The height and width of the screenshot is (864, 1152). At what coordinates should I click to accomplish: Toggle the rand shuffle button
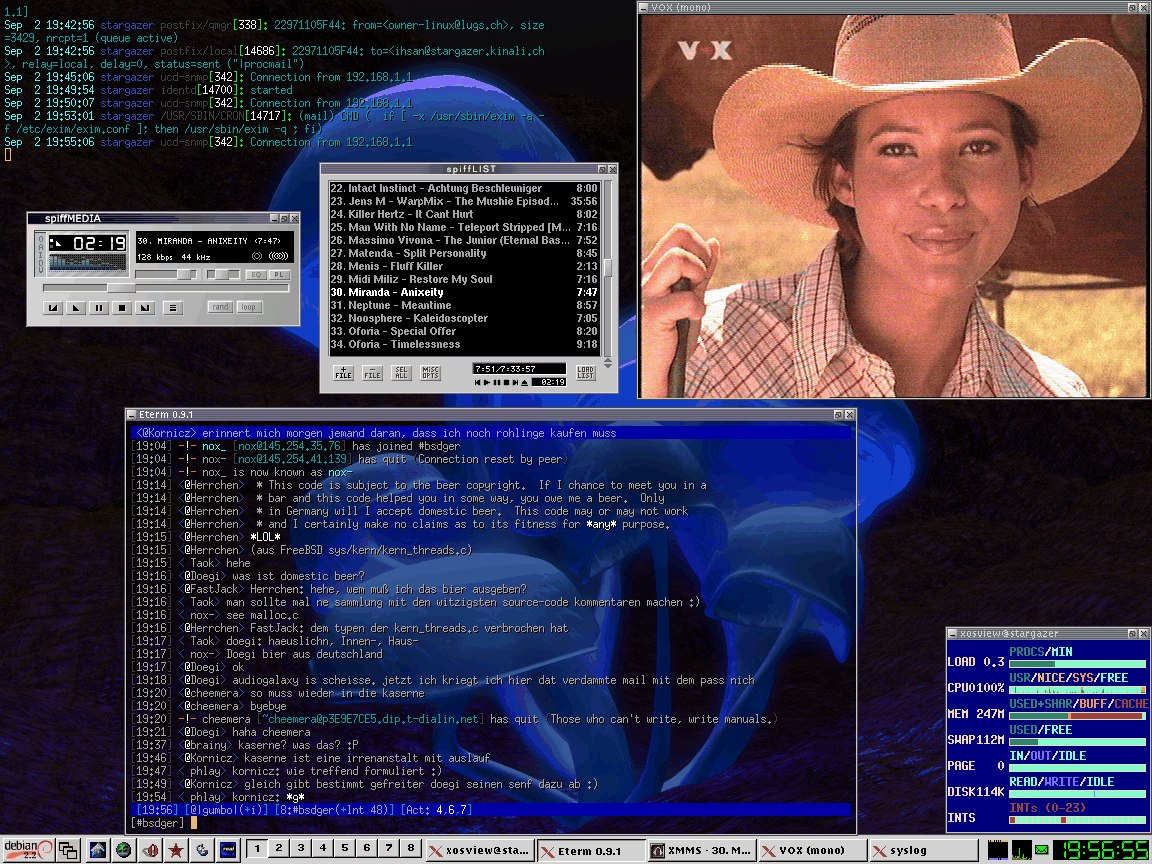220,307
